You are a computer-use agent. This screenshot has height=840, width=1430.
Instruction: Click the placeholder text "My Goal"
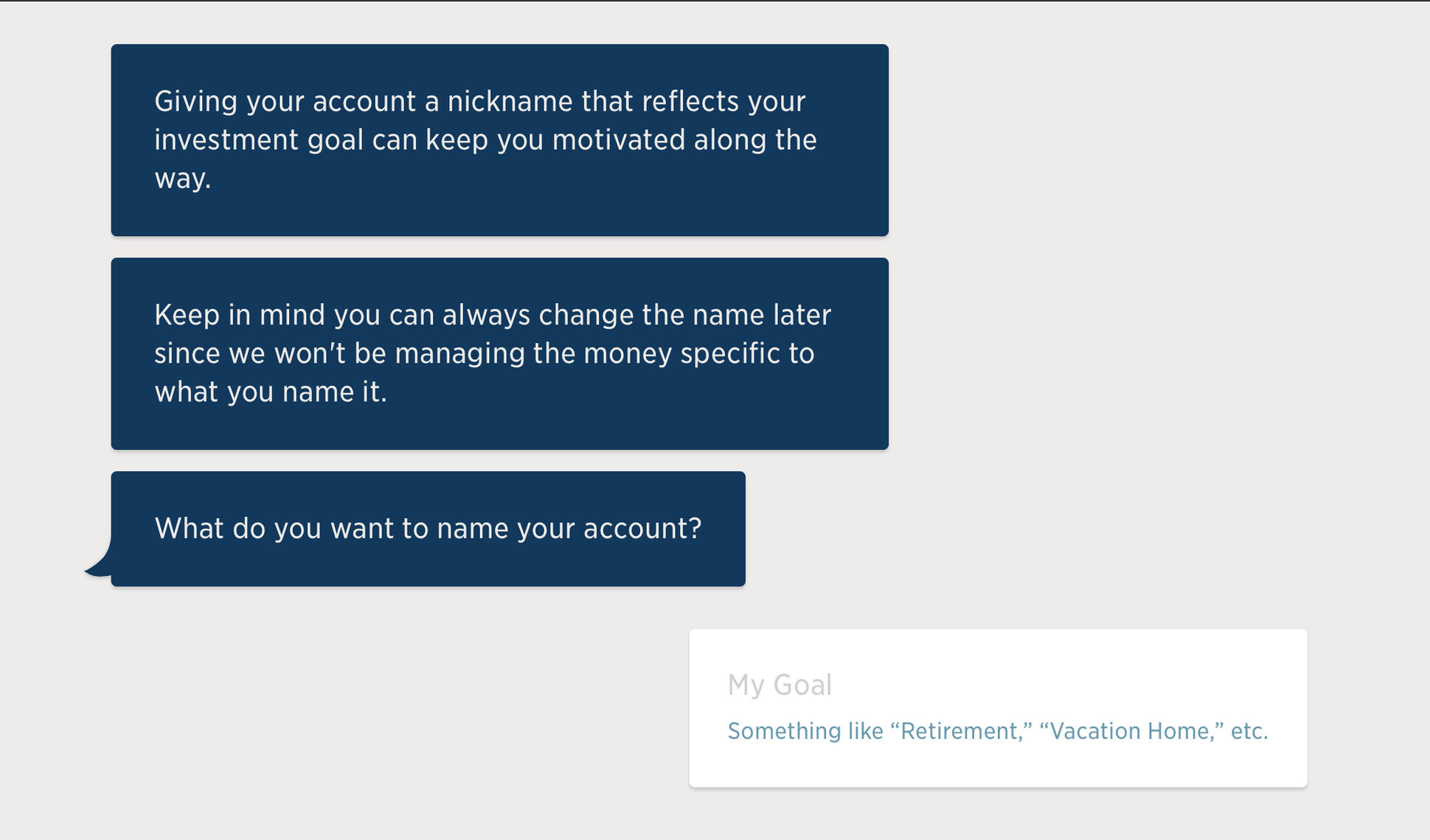(x=780, y=684)
